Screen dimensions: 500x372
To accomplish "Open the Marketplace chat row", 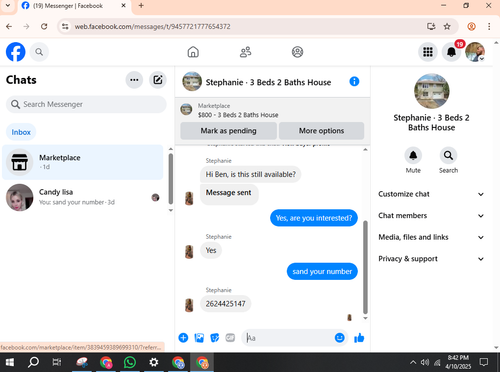I will [83, 162].
